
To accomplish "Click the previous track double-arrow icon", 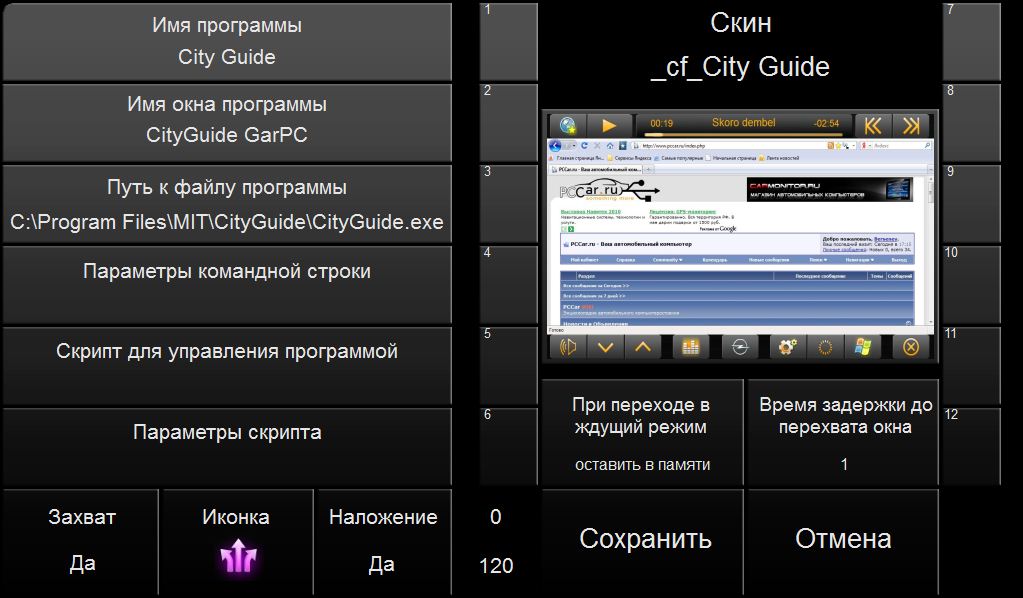I will [x=874, y=125].
